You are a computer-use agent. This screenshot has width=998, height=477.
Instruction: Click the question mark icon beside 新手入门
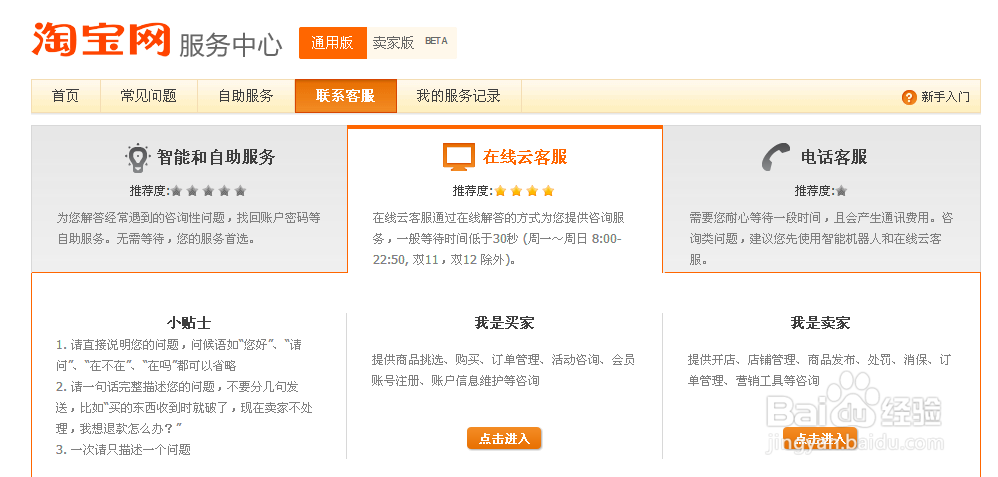[909, 97]
